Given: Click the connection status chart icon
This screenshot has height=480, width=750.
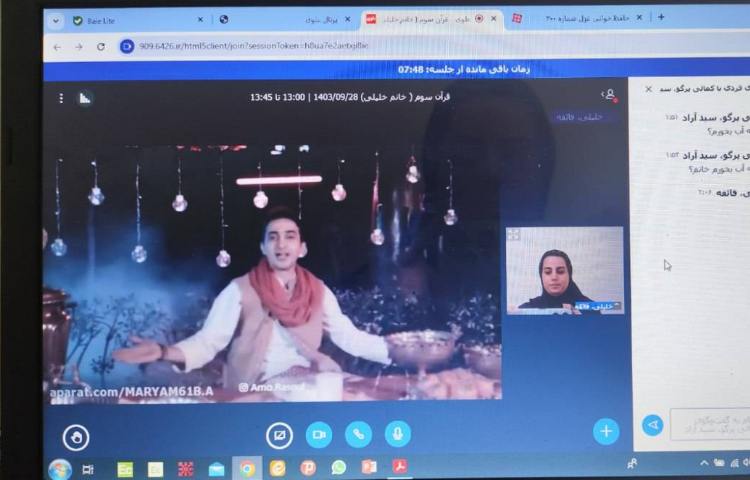Looking at the screenshot, I should pyautogui.click(x=85, y=98).
